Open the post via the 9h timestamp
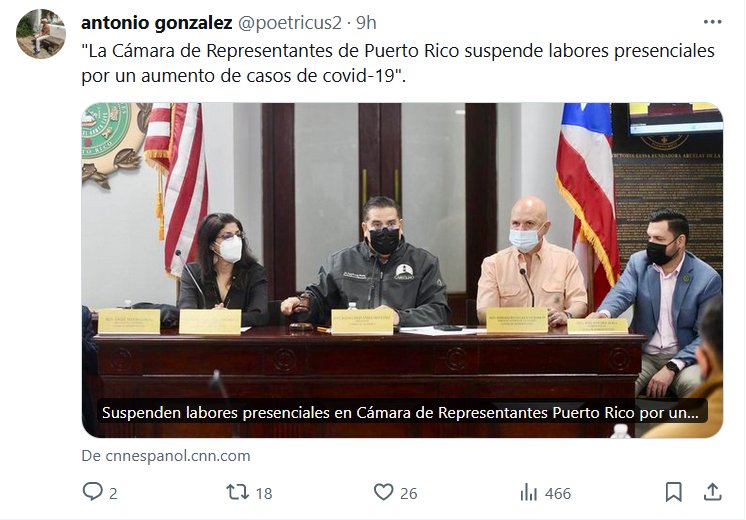Screen dimensions: 746x520 click(366, 22)
